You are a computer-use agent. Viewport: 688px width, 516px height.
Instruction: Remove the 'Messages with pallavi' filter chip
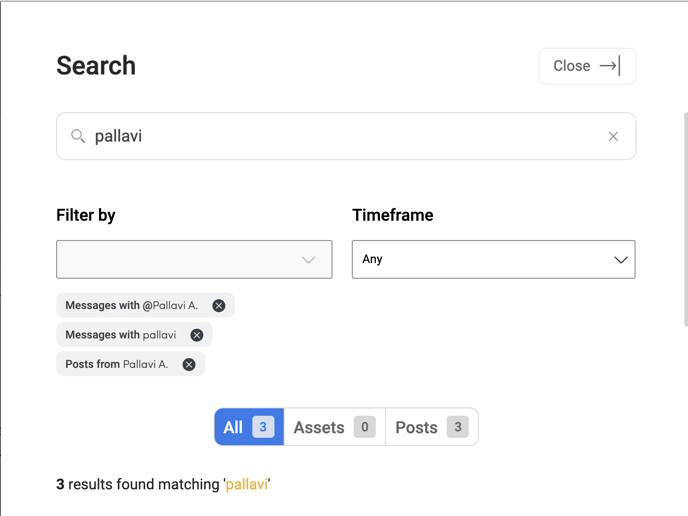coord(197,335)
